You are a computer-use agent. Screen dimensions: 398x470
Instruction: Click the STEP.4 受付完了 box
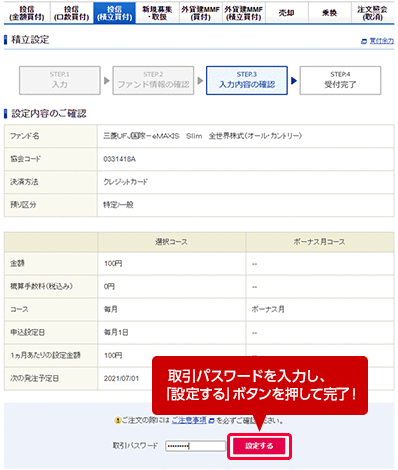click(340, 80)
